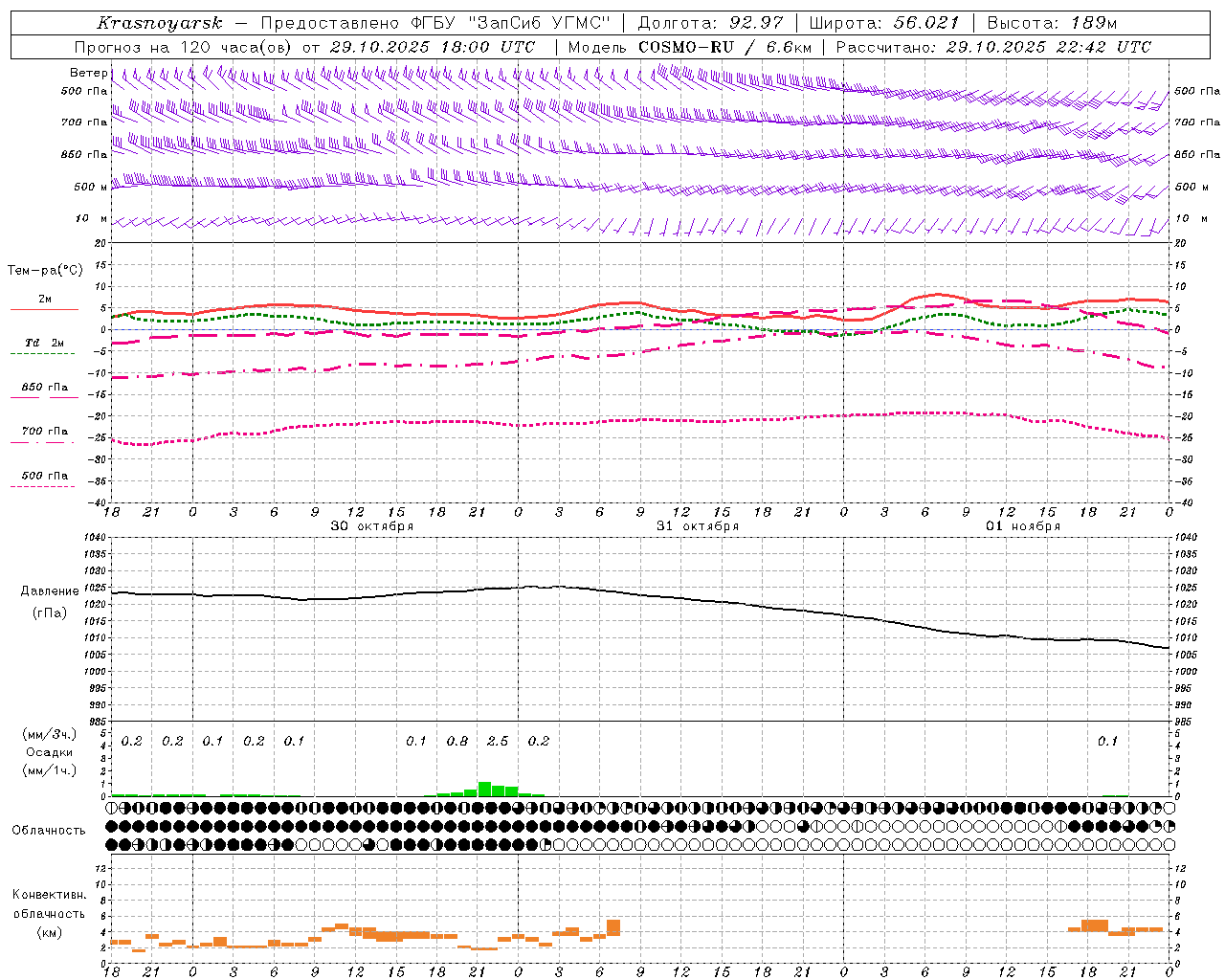Click the 31 октября date label
Viewport: 1225px width, 980px height.
698,526
